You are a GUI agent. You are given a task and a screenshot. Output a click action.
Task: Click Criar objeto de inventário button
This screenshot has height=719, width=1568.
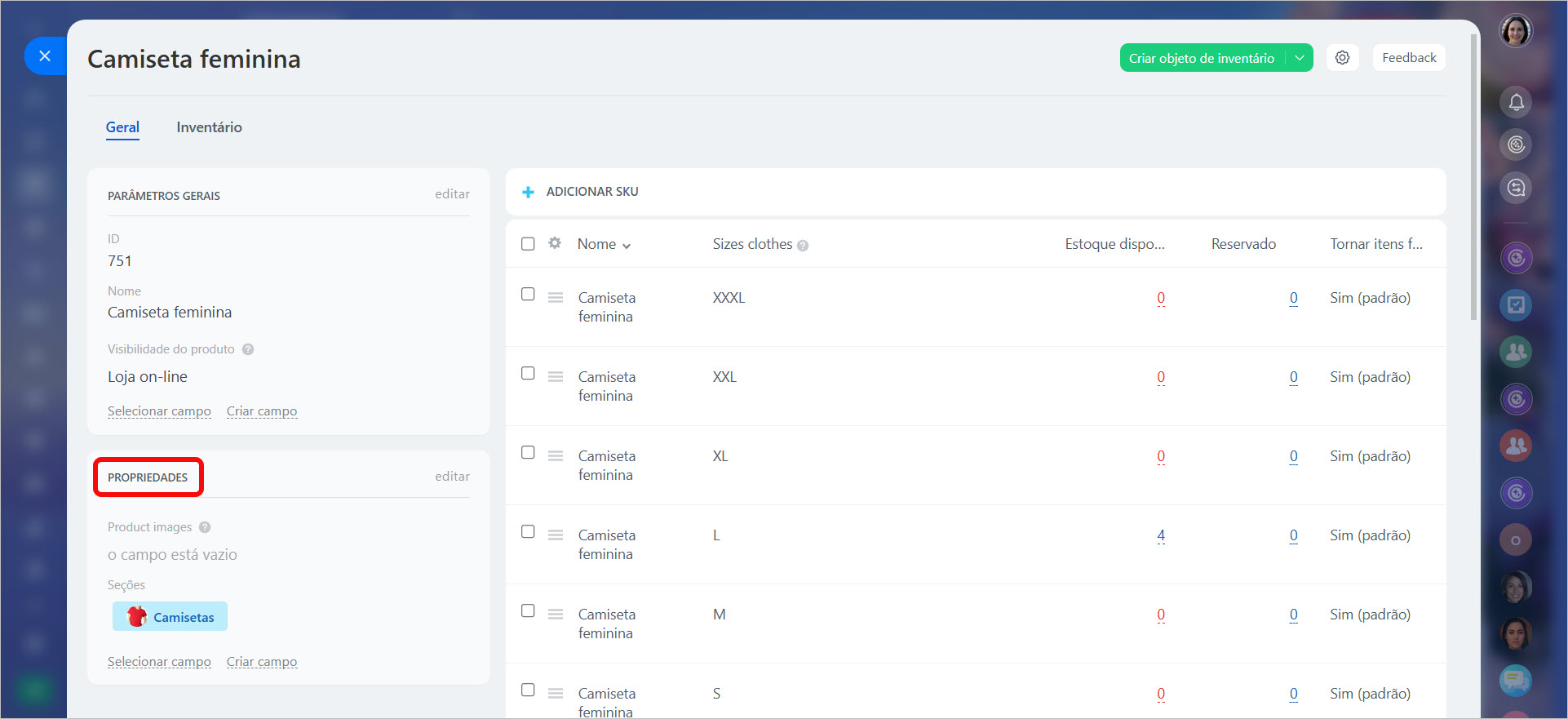coord(1202,58)
